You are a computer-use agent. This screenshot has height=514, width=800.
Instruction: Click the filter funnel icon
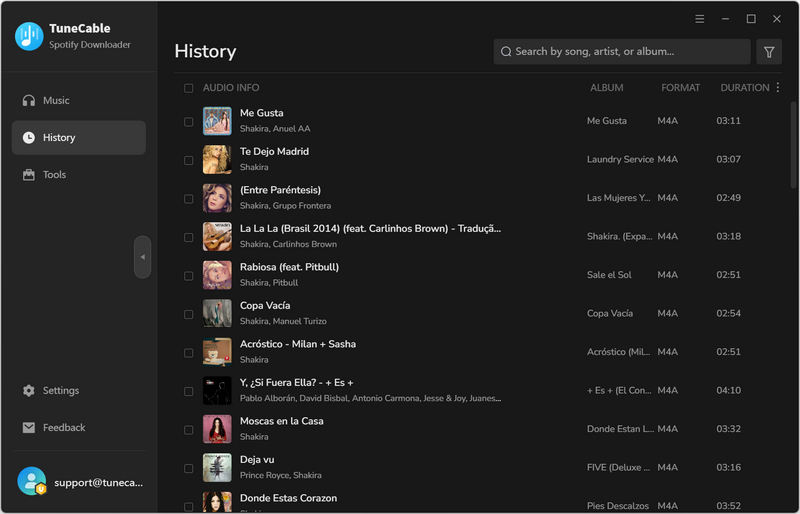[x=769, y=52]
